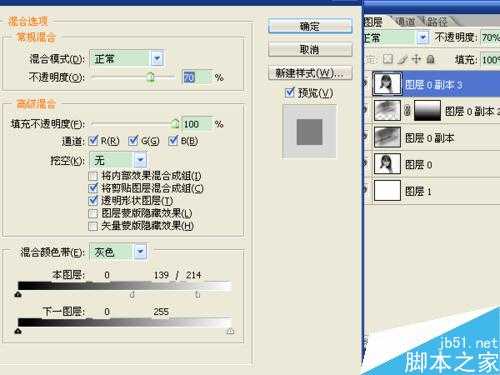
Task: Switch to the 通道 (Channels) tab
Action: coord(406,22)
